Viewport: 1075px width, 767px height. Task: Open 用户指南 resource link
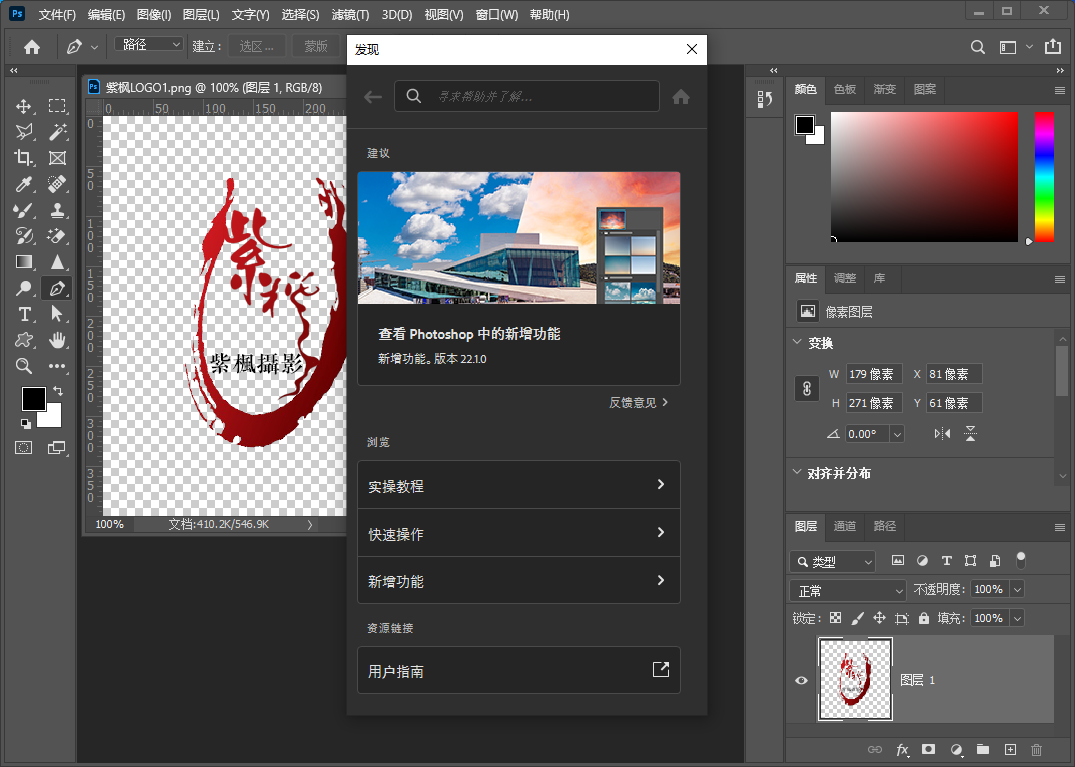519,670
